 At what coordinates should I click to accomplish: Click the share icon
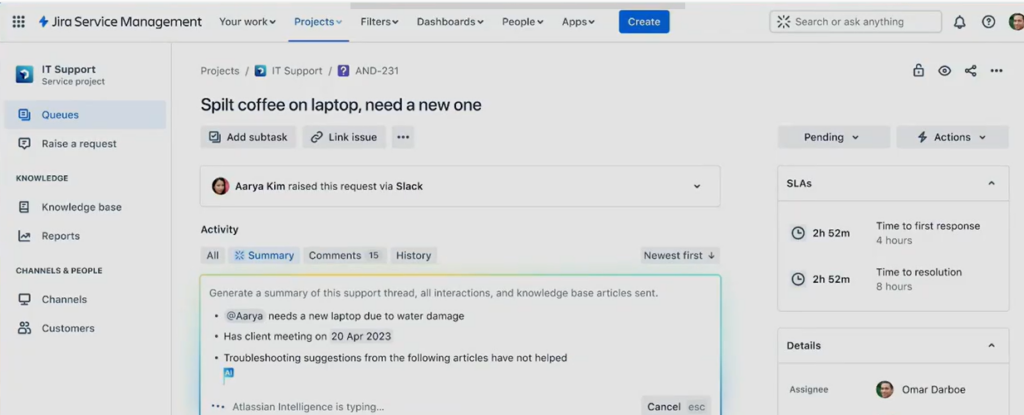(970, 71)
